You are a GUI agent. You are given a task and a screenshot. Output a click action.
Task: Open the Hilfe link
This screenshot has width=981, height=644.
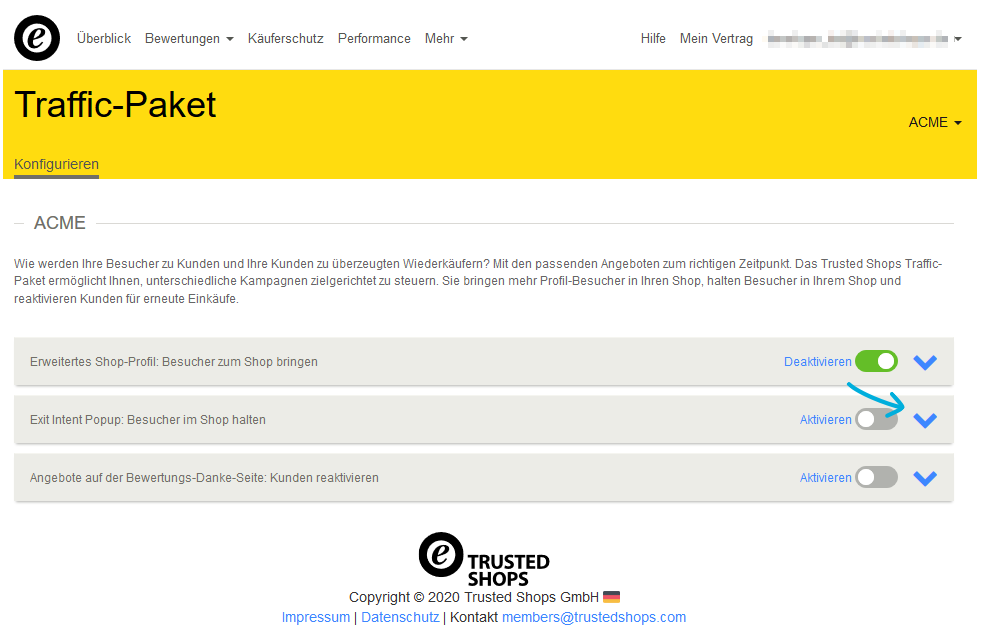pyautogui.click(x=653, y=38)
